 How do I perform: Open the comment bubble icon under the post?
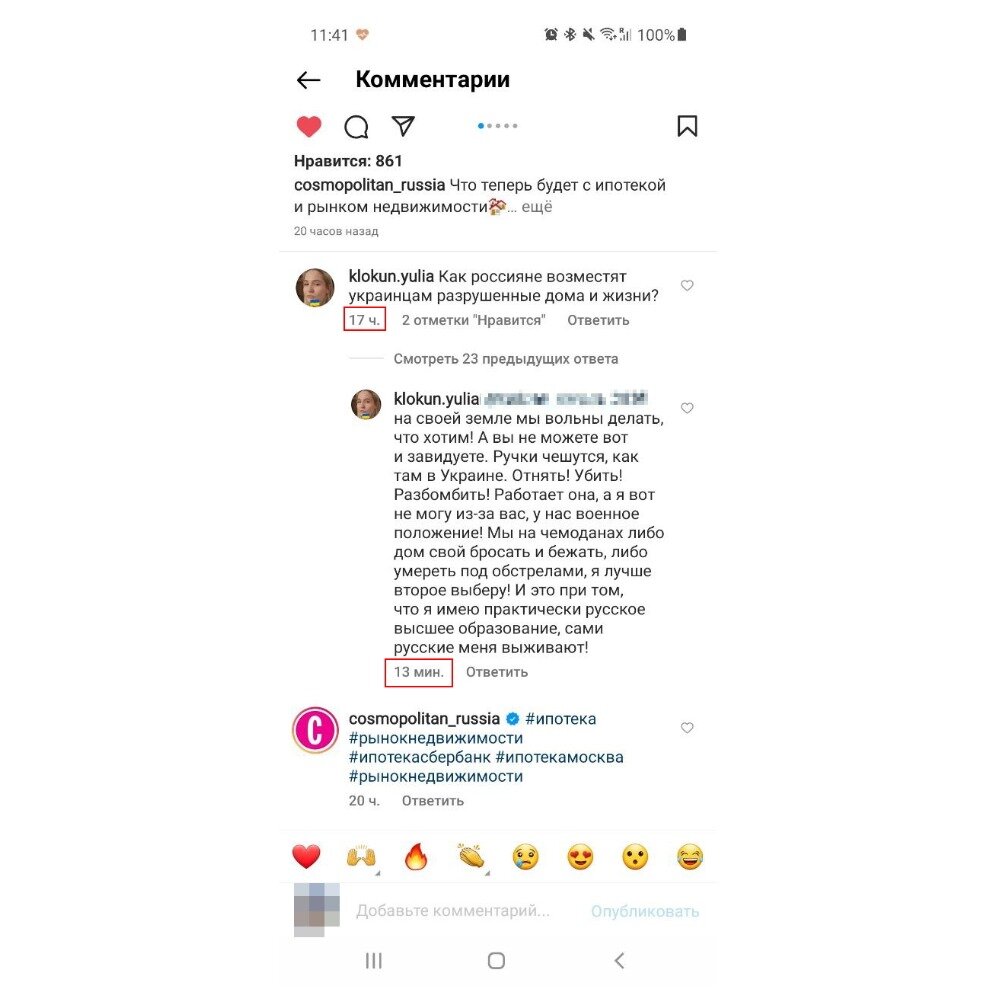click(x=356, y=126)
